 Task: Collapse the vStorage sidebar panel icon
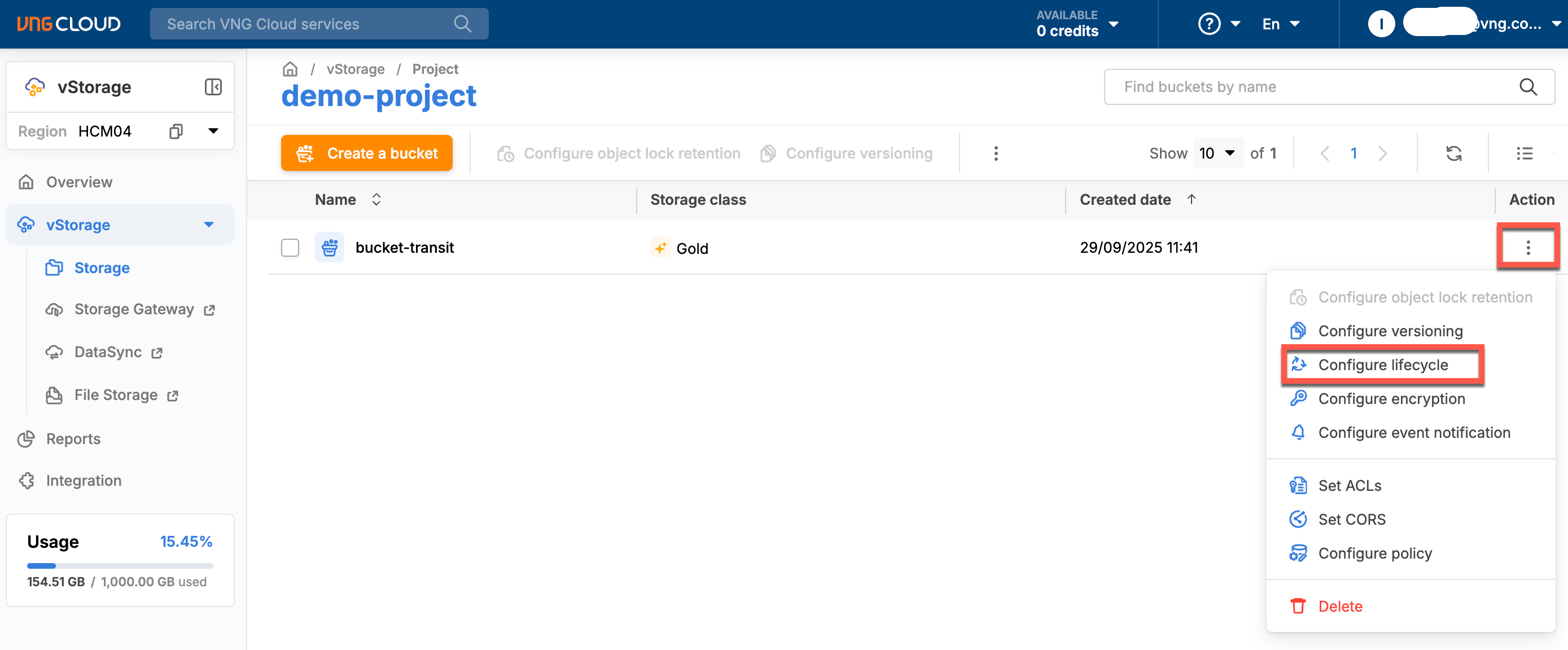(213, 87)
